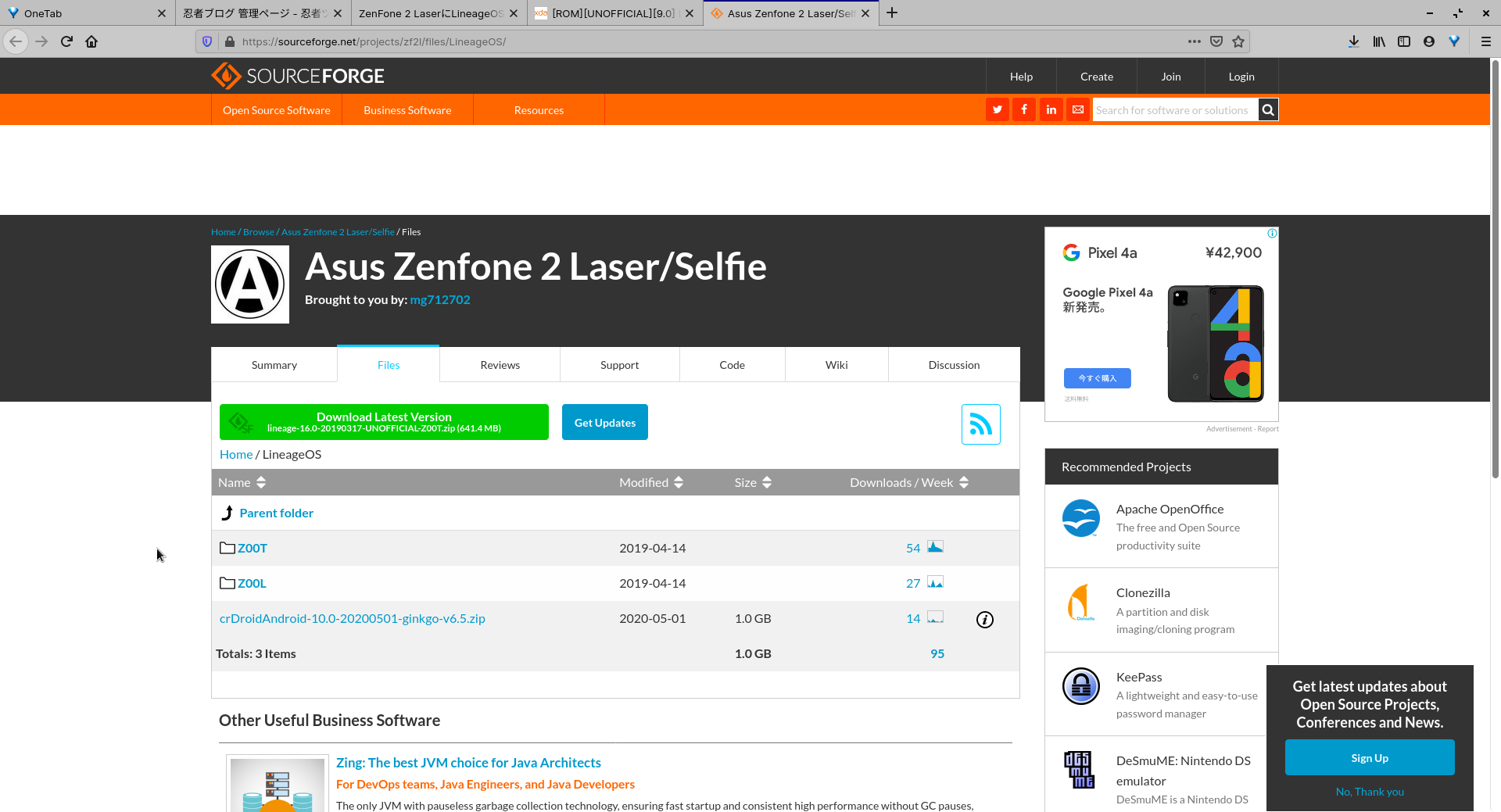
Task: Sort file list by Name
Action: [242, 482]
